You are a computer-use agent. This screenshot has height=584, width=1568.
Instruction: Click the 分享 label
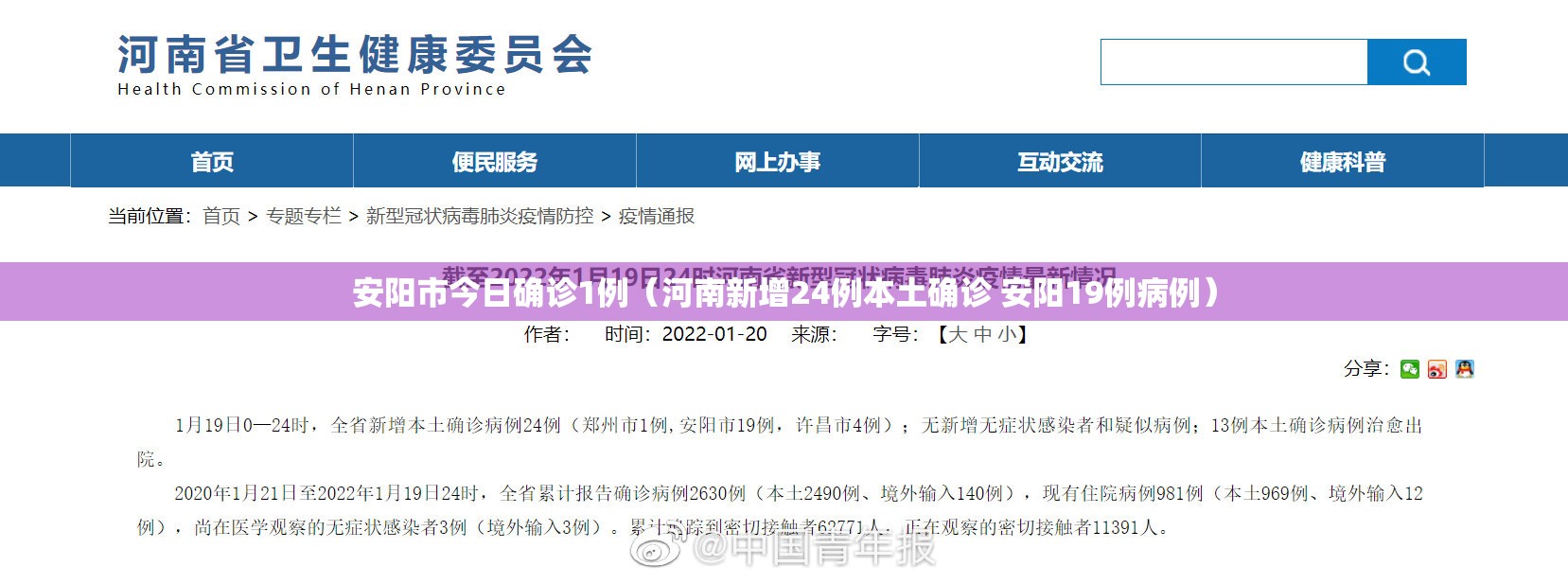point(1366,368)
